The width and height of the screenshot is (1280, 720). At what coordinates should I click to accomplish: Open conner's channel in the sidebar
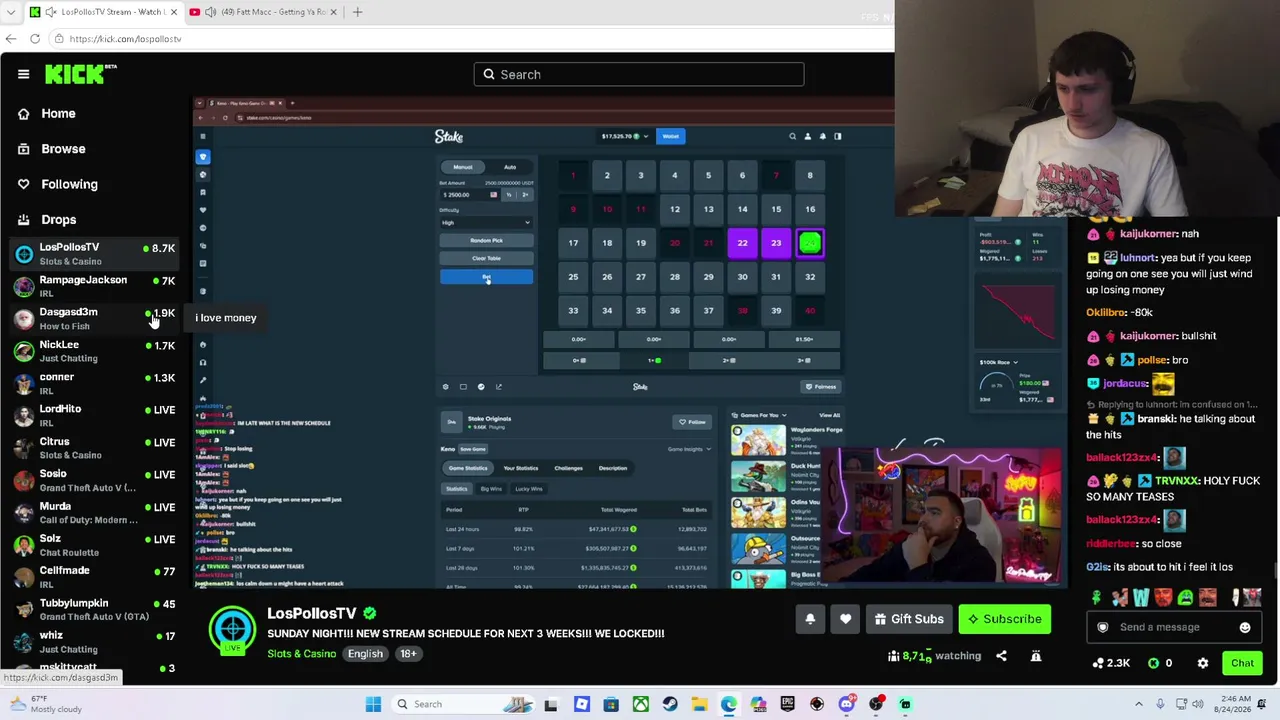pos(95,383)
